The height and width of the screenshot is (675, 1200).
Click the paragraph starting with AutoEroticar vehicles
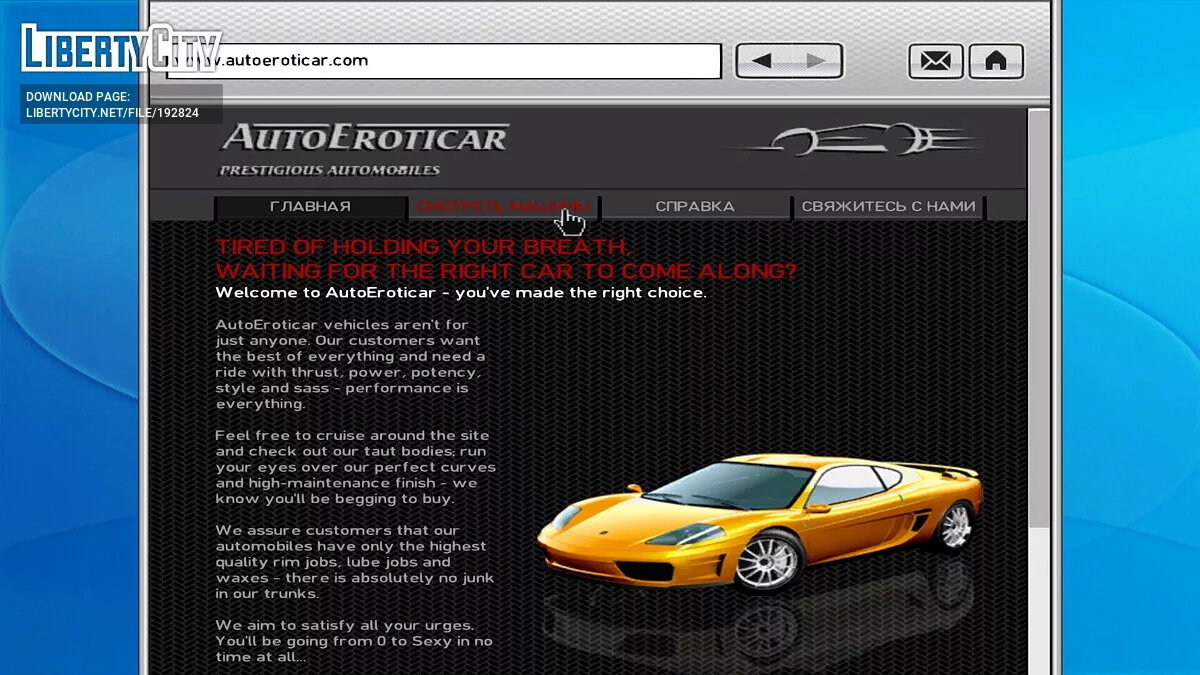pos(351,363)
